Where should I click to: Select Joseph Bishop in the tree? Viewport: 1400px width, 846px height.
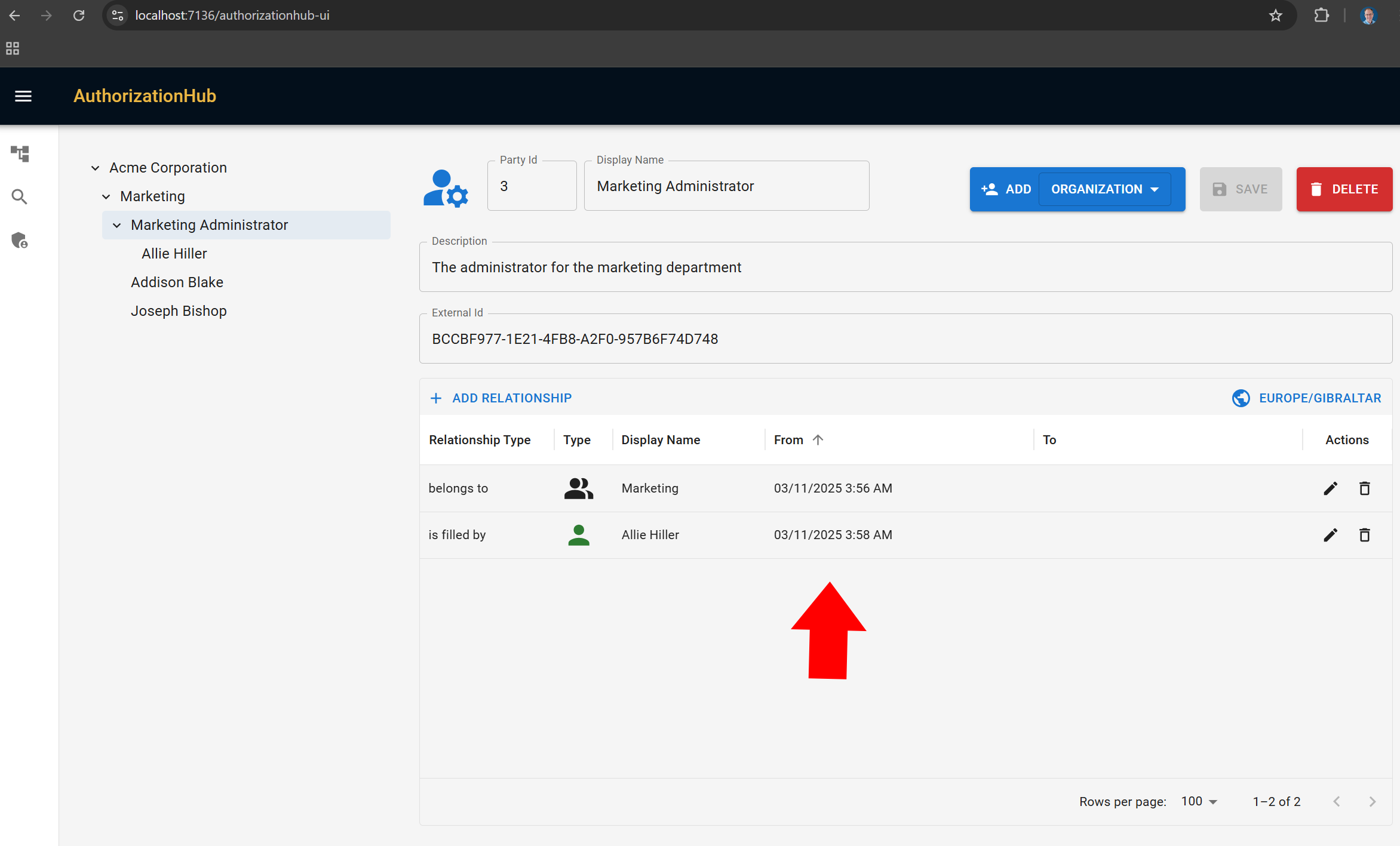click(x=179, y=311)
